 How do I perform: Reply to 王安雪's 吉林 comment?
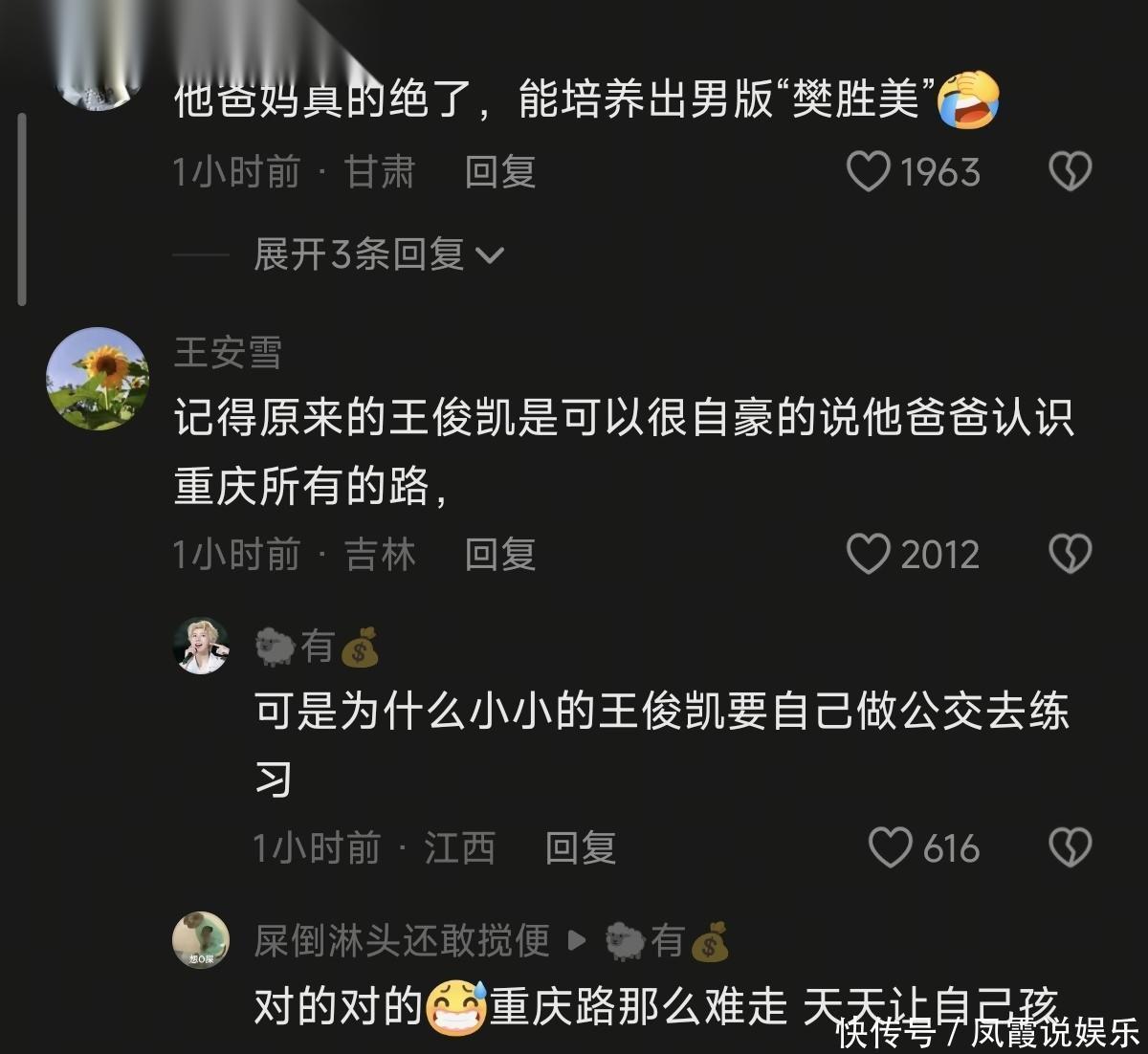click(499, 554)
